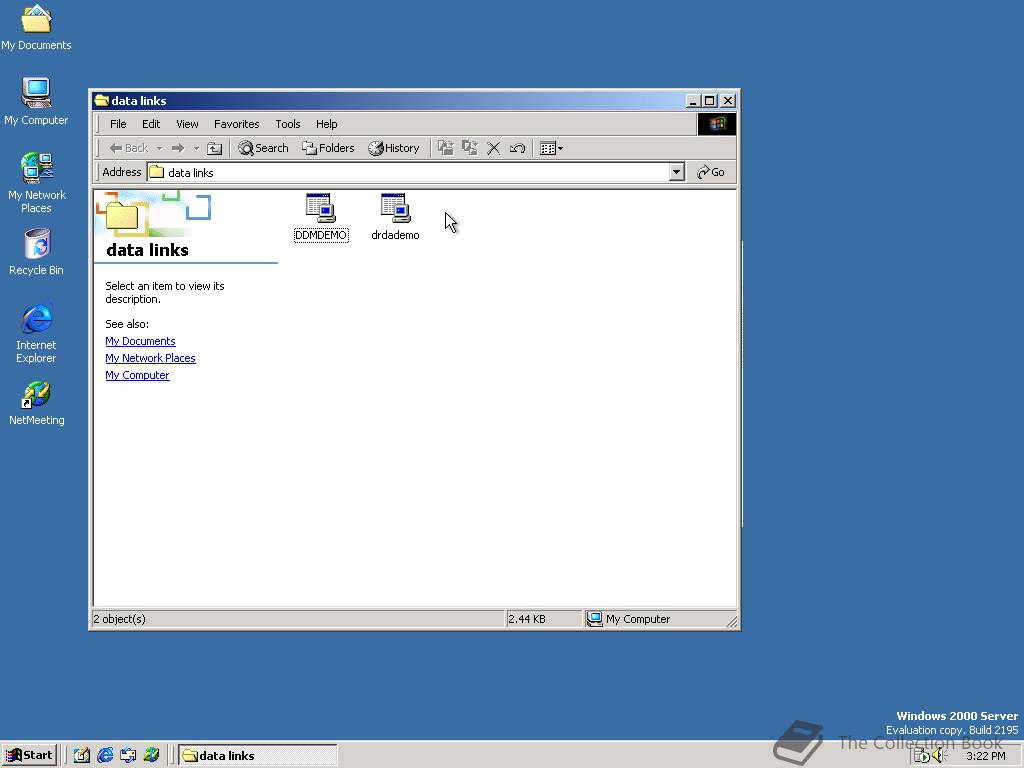This screenshot has height=768, width=1024.
Task: Select the My Computer desktop icon
Action: tap(36, 102)
